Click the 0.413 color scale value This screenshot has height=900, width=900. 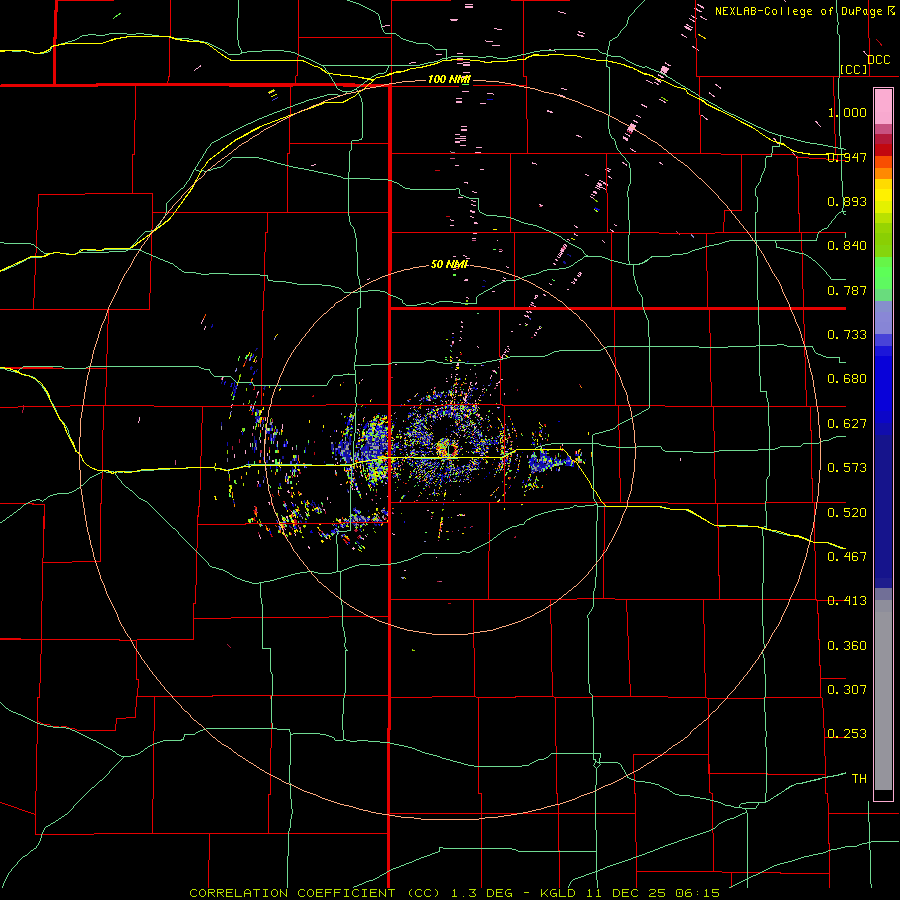847,601
